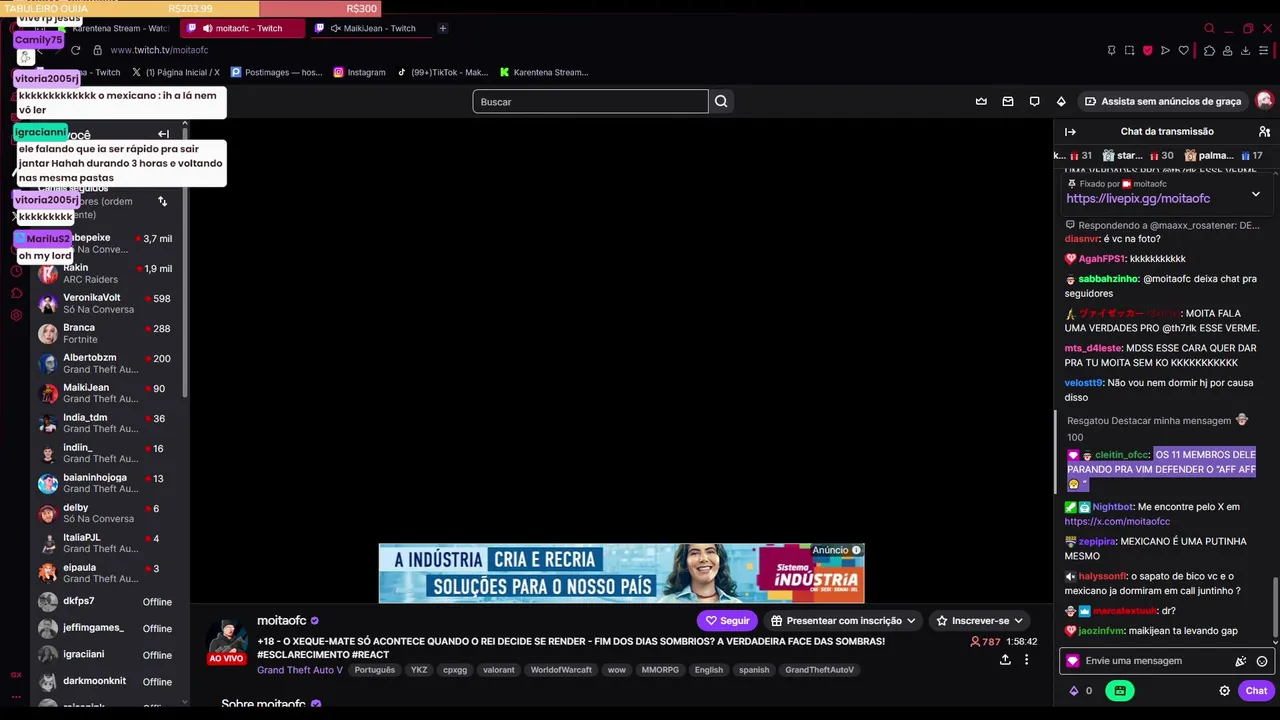Open emote picker in chat input
The height and width of the screenshot is (720, 1280).
(x=1262, y=661)
